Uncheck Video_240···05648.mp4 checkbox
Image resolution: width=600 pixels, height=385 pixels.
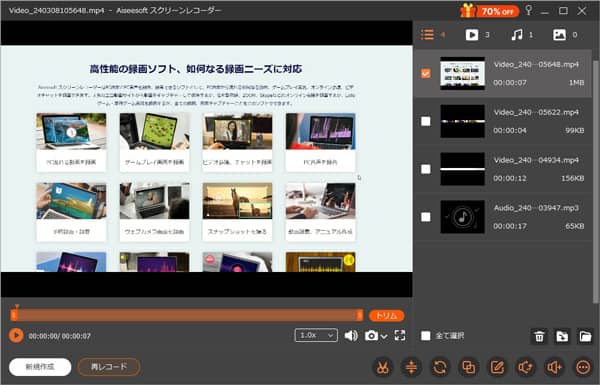coord(426,73)
